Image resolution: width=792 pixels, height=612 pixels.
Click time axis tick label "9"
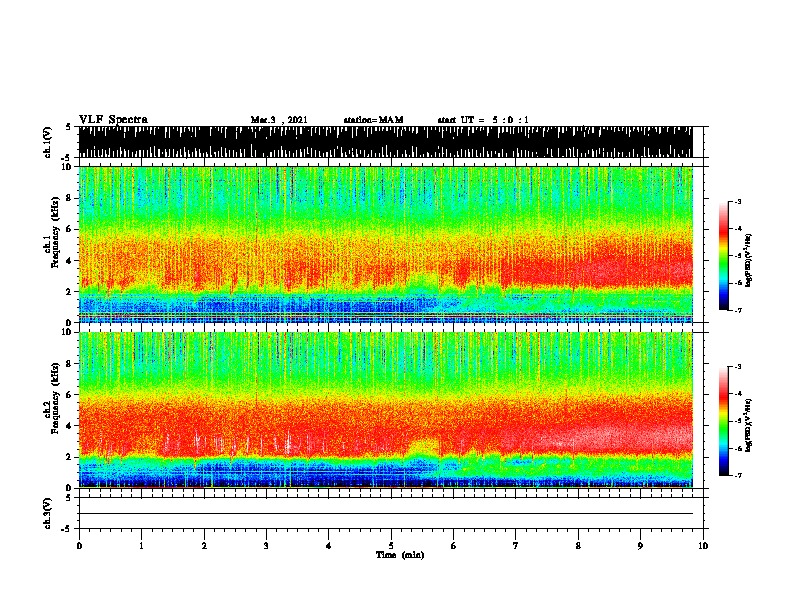(x=640, y=546)
